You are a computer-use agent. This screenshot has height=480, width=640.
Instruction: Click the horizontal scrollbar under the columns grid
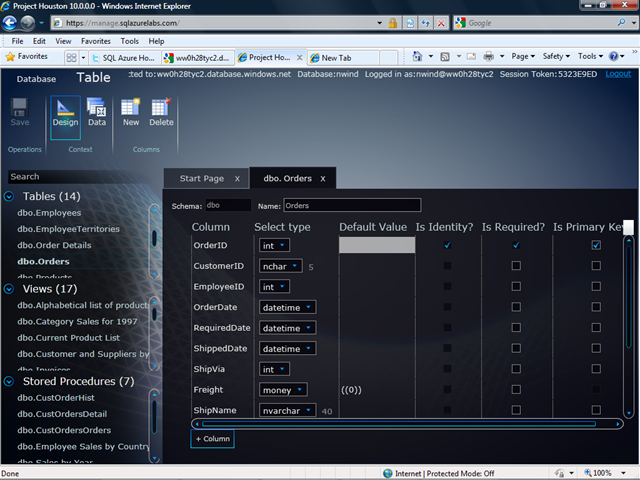(407, 424)
